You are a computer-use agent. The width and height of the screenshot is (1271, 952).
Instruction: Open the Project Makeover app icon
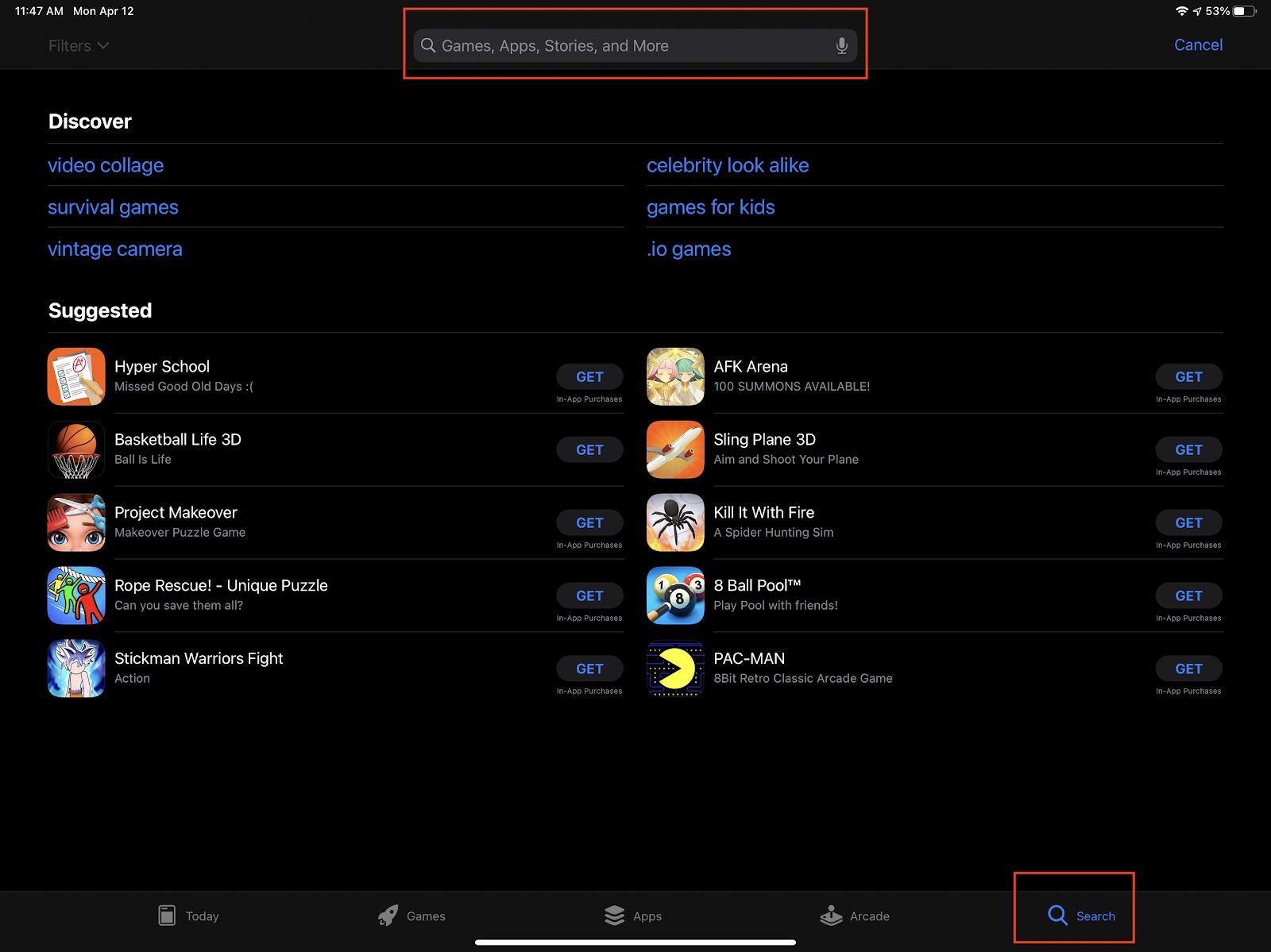pyautogui.click(x=76, y=522)
